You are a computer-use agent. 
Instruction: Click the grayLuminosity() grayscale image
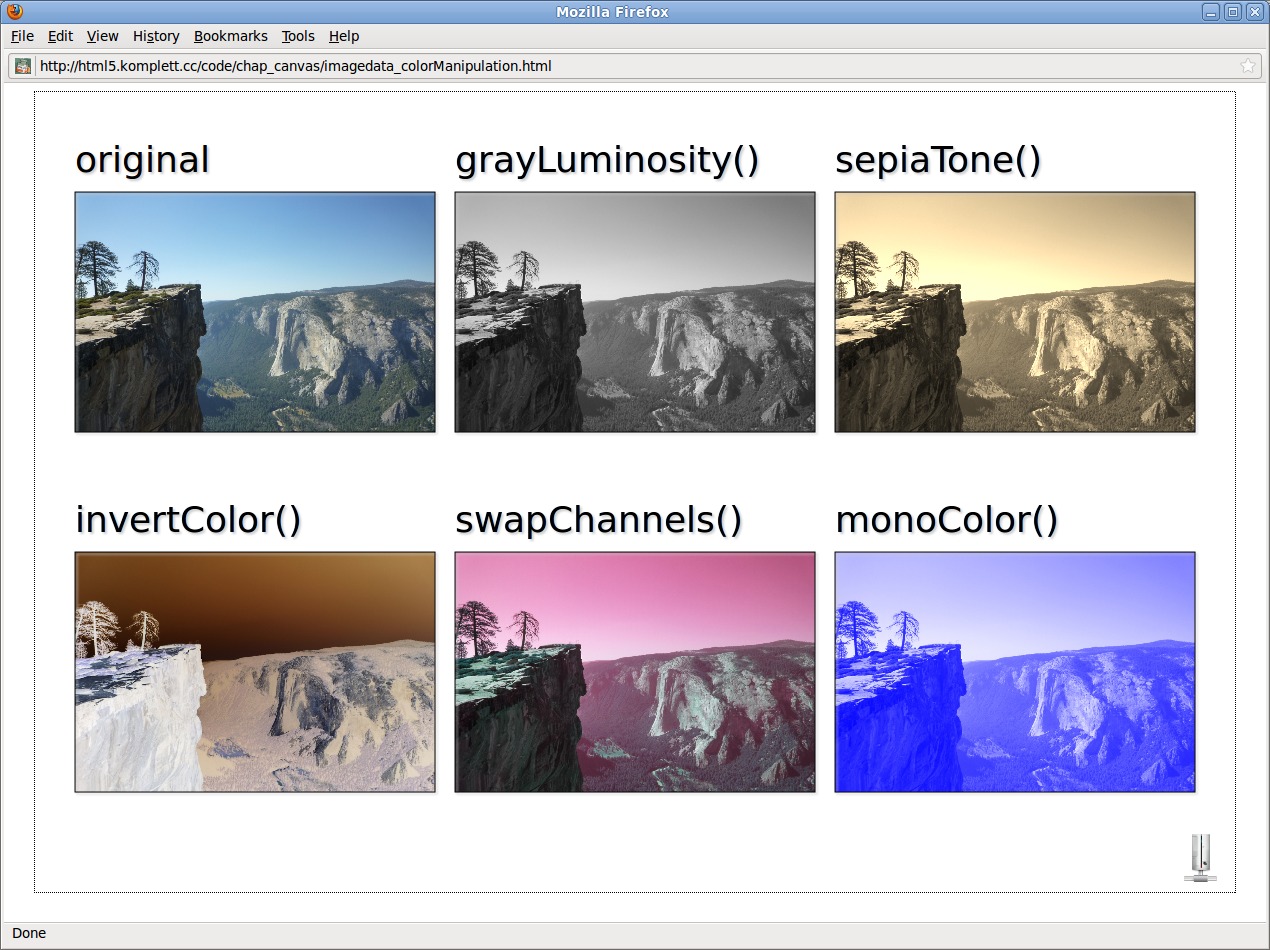click(635, 312)
